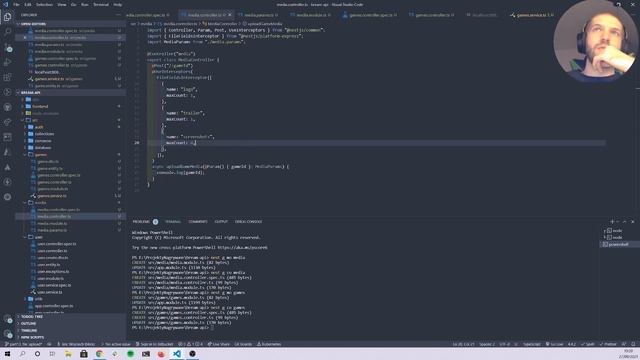Start Live Share from status bar
Viewport: 640px width, 360px height.
pos(218,344)
